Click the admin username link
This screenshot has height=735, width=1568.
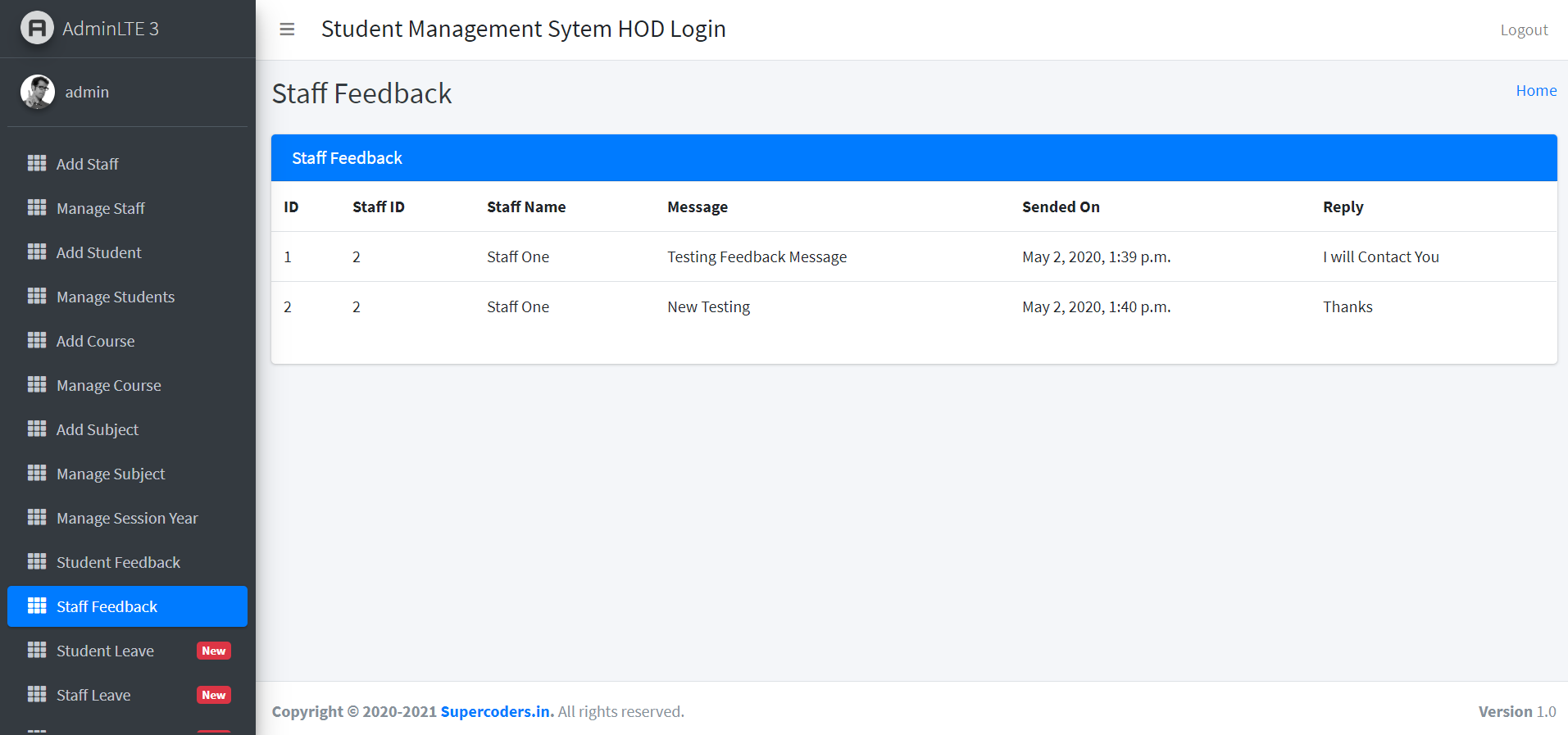(87, 92)
